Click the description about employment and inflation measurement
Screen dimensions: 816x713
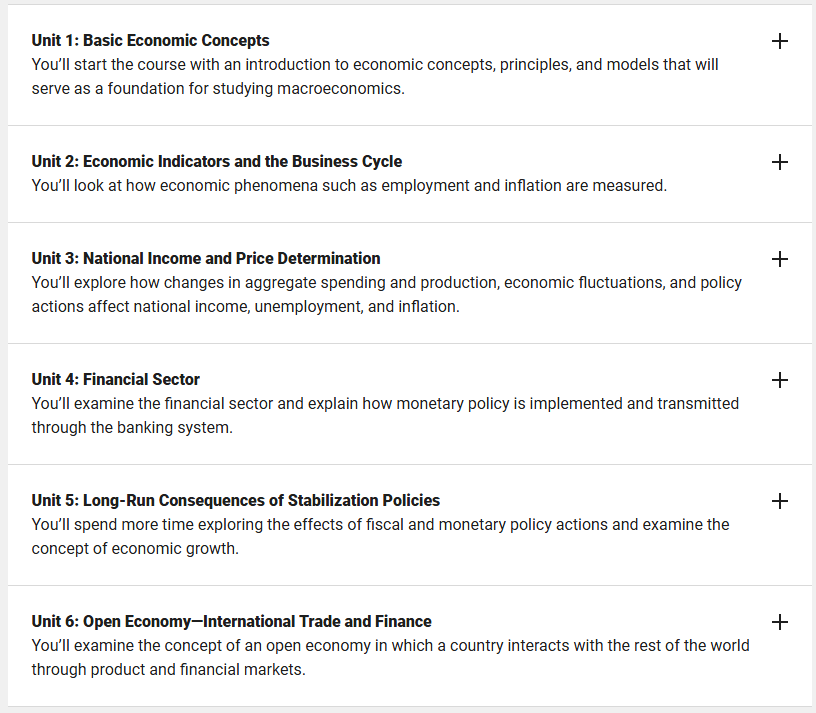(x=349, y=186)
